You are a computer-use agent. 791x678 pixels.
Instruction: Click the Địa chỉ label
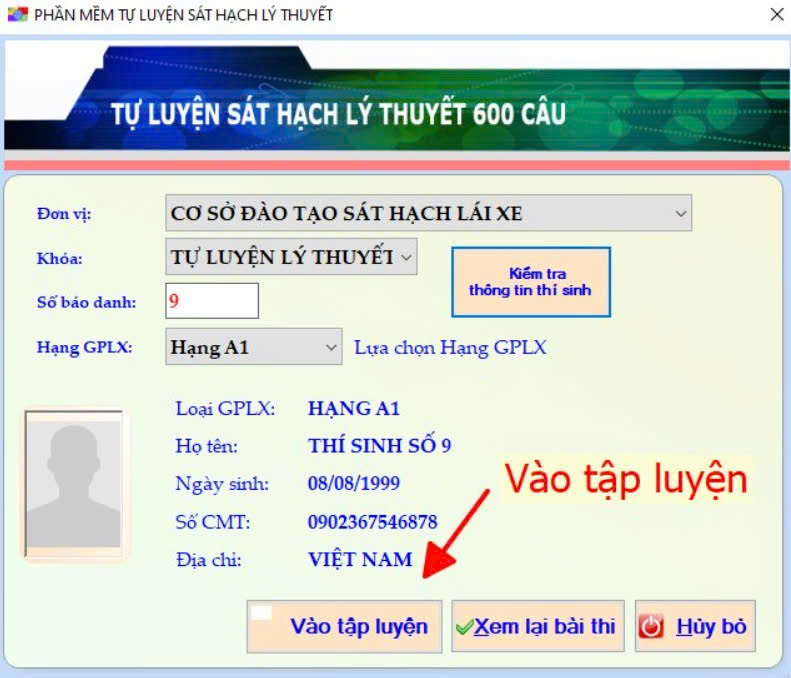click(208, 559)
